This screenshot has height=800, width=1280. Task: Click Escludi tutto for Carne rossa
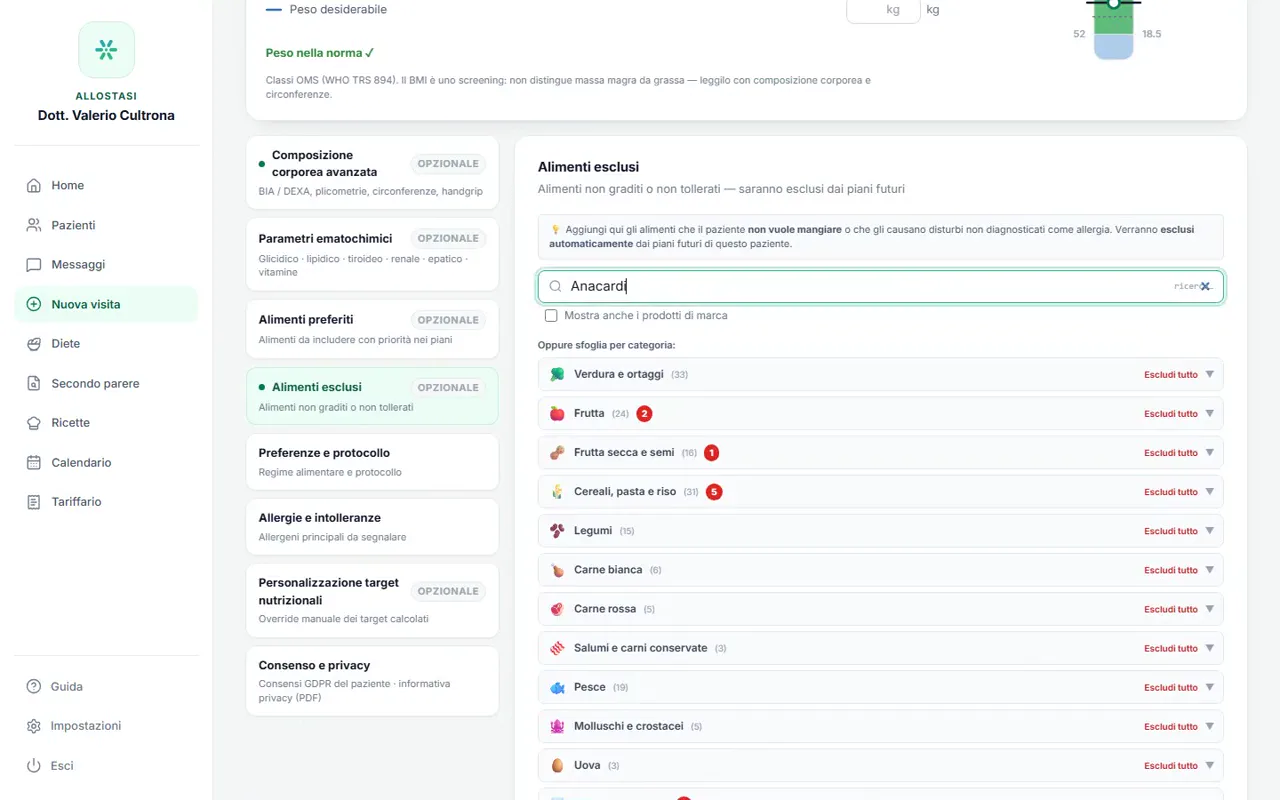coord(1171,609)
